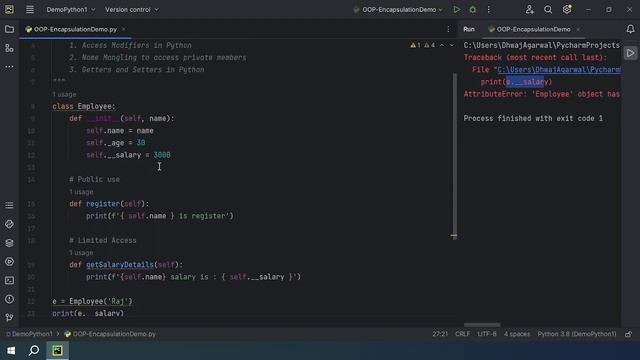Open IDE settings gear icon
Viewport: 640px width, 360px height.
[567, 9]
